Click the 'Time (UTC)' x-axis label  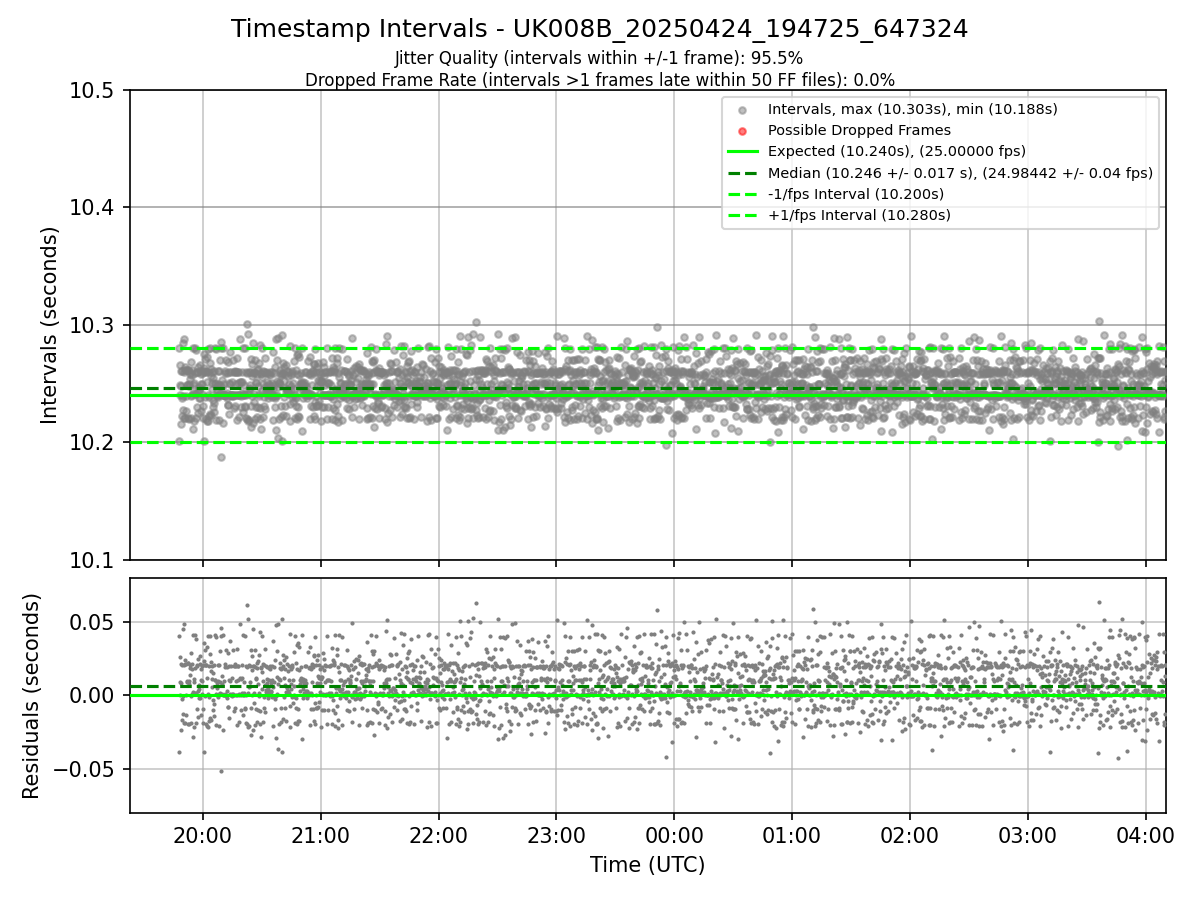[x=647, y=865]
